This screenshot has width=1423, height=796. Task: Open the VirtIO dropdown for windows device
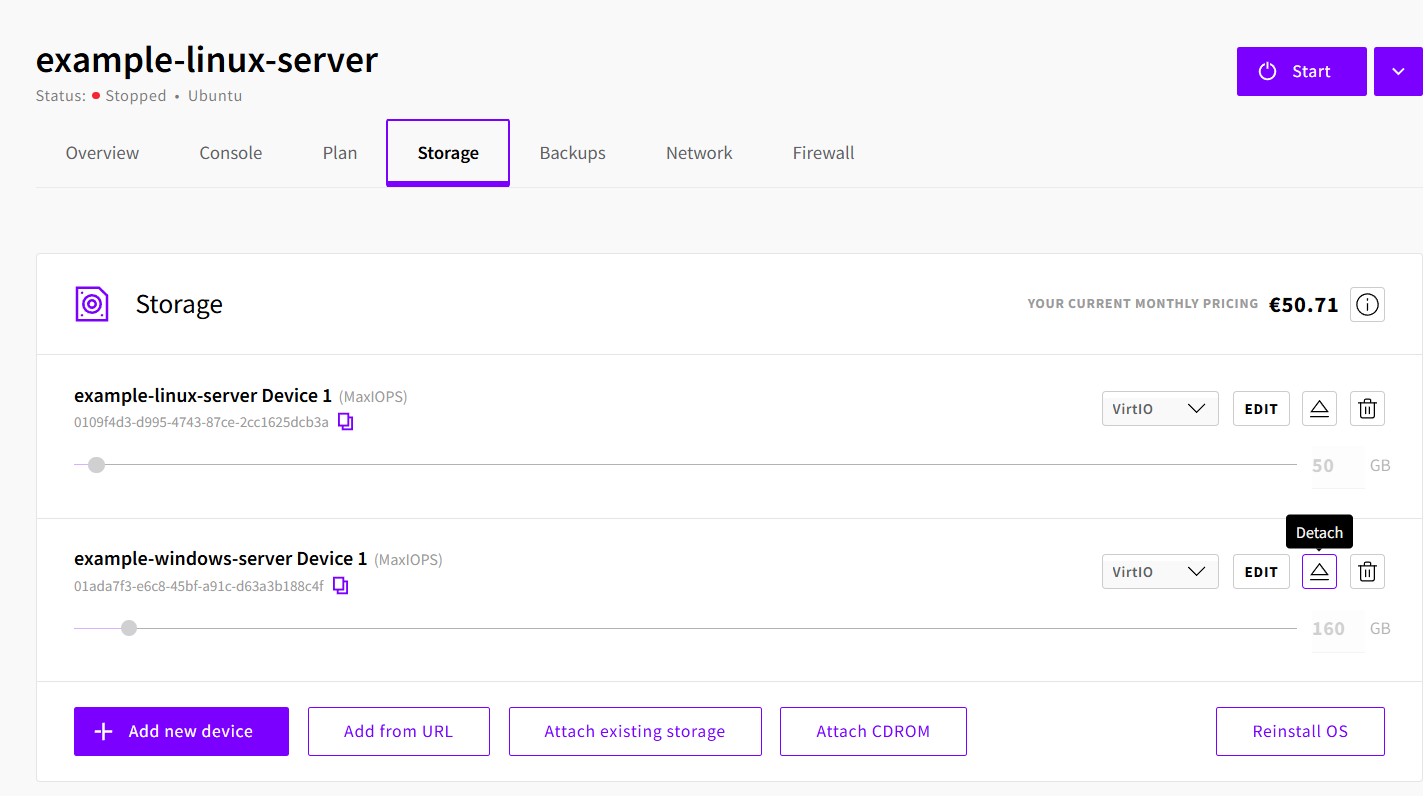coord(1159,572)
